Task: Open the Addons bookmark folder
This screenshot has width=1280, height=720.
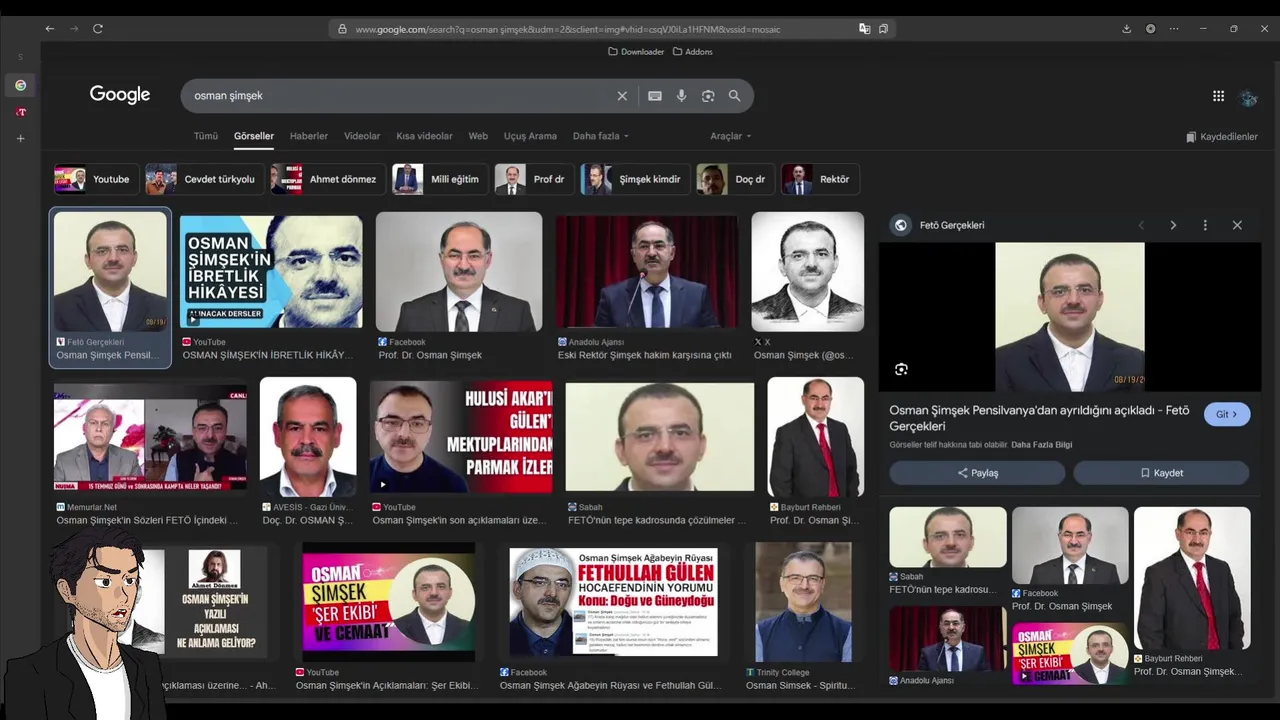Action: (692, 52)
